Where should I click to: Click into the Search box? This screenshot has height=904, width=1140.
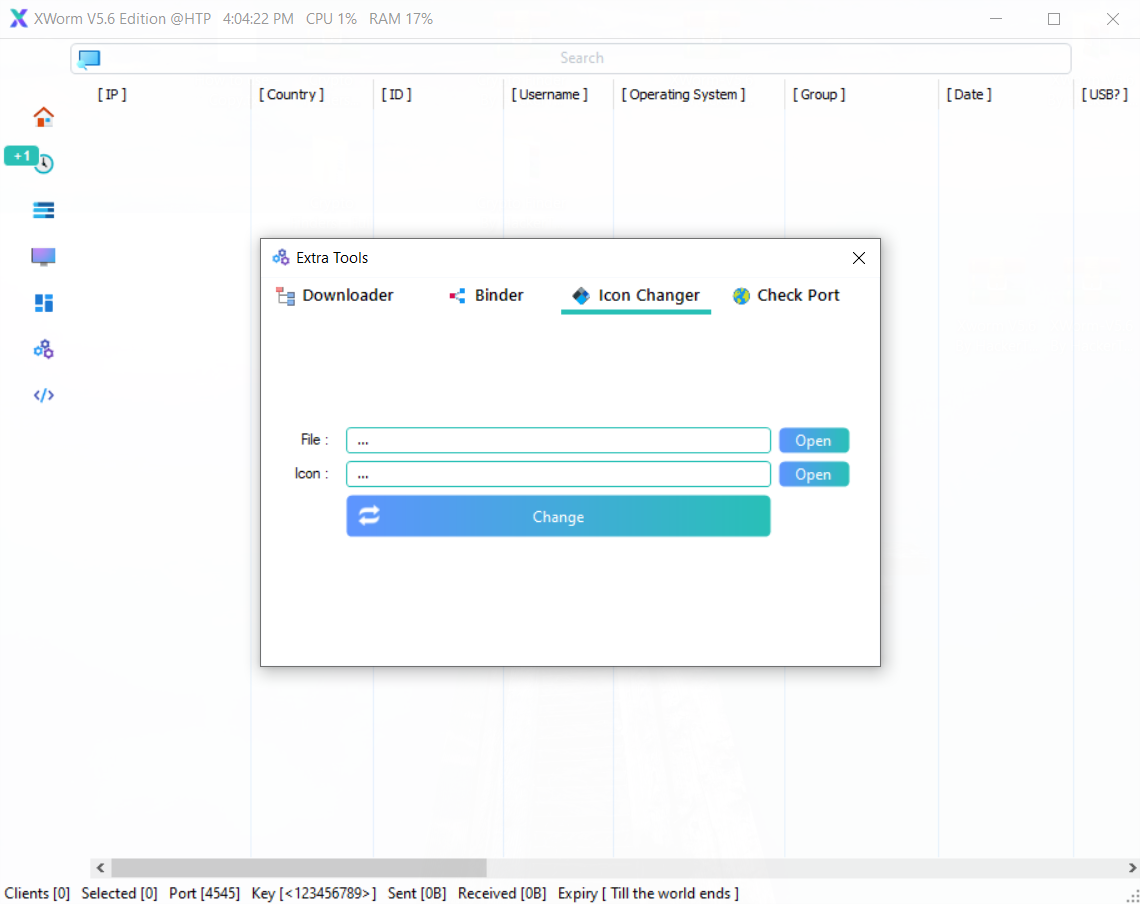(x=571, y=58)
